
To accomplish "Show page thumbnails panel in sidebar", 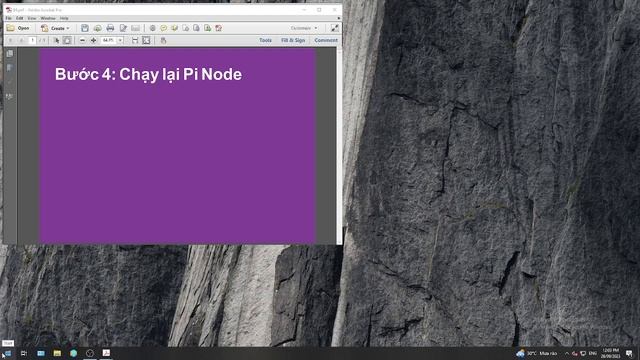I will pos(10,53).
